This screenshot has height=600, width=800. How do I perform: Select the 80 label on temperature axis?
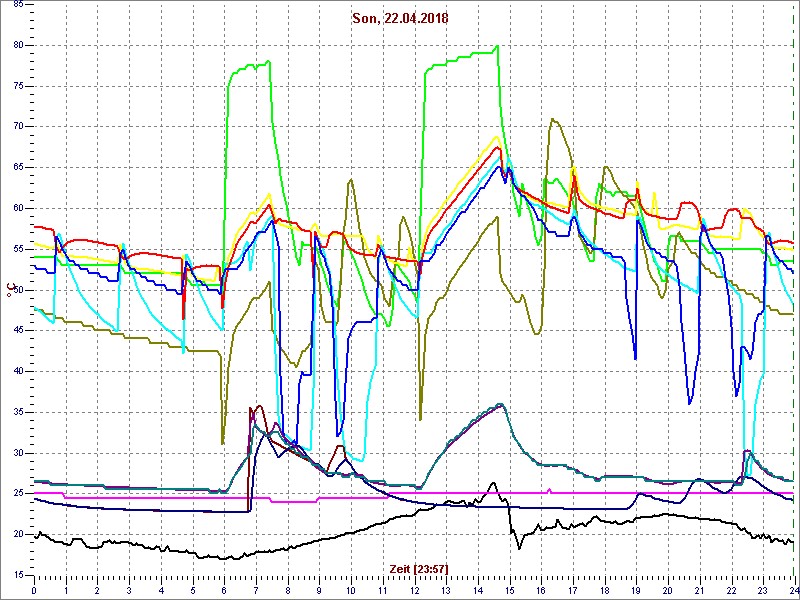(17, 45)
